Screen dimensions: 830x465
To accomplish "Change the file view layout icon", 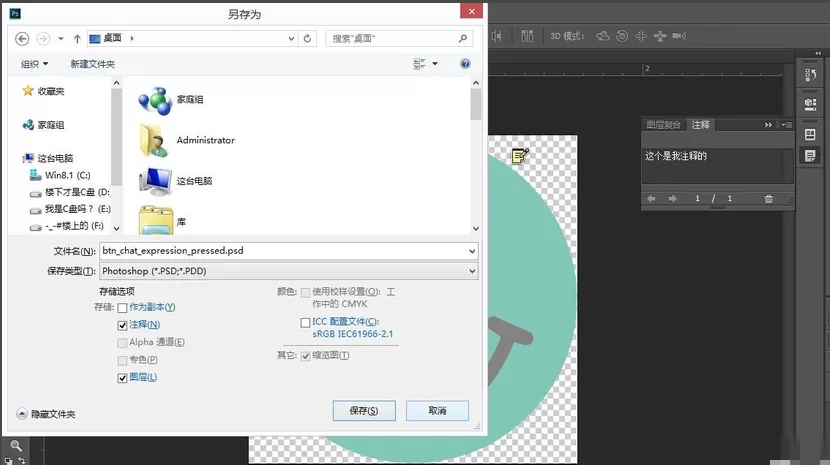I will pyautogui.click(x=419, y=64).
